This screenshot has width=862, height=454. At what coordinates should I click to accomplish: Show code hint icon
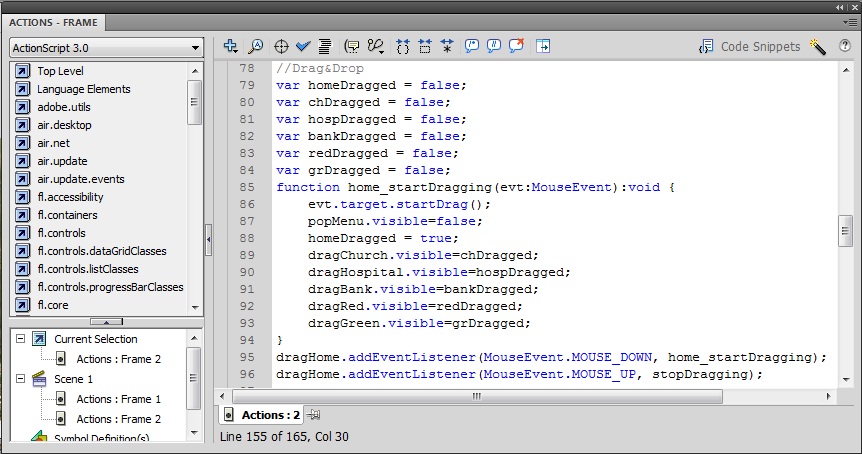[351, 46]
